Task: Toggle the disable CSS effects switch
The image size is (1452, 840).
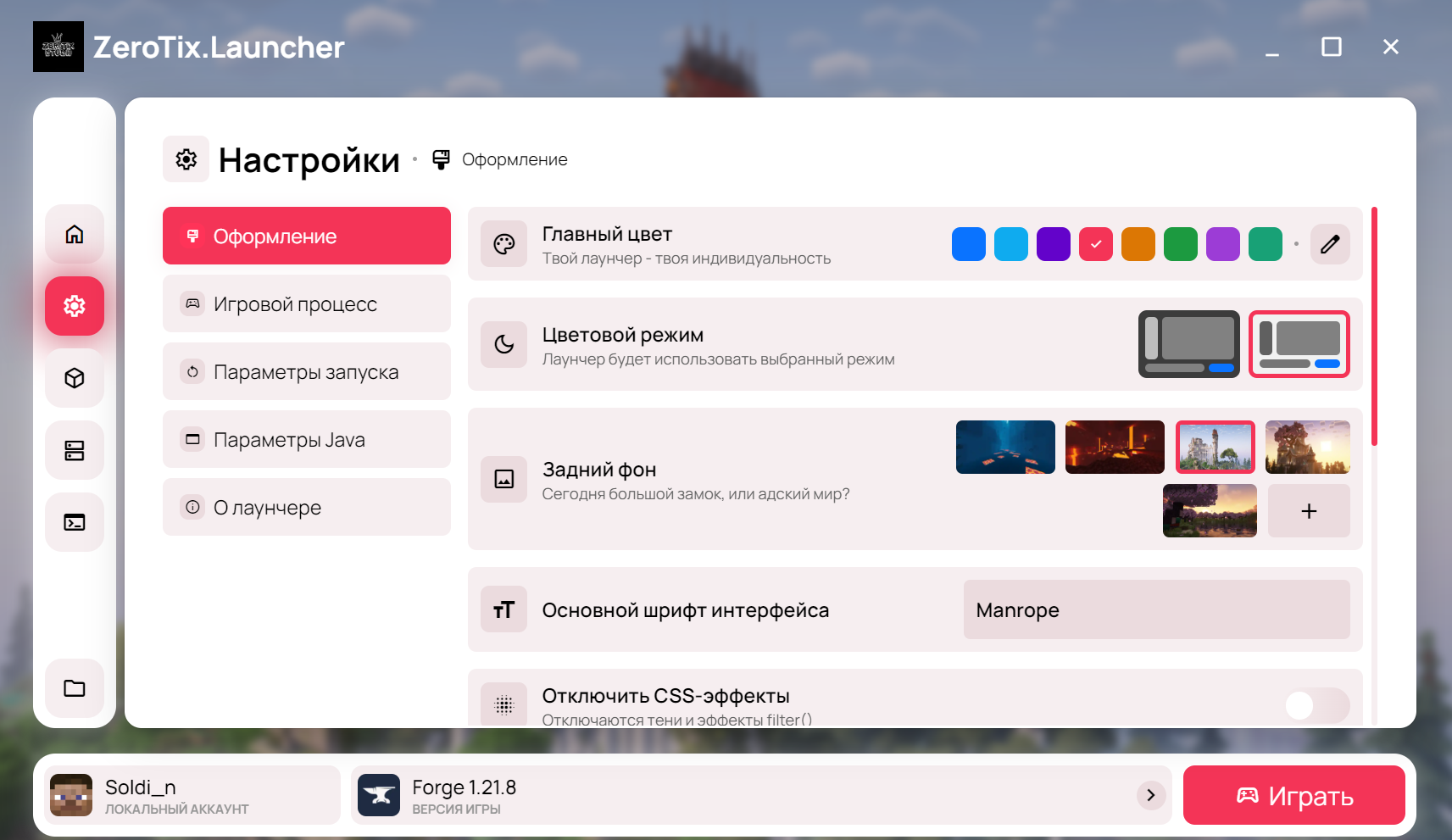Action: tap(1316, 704)
